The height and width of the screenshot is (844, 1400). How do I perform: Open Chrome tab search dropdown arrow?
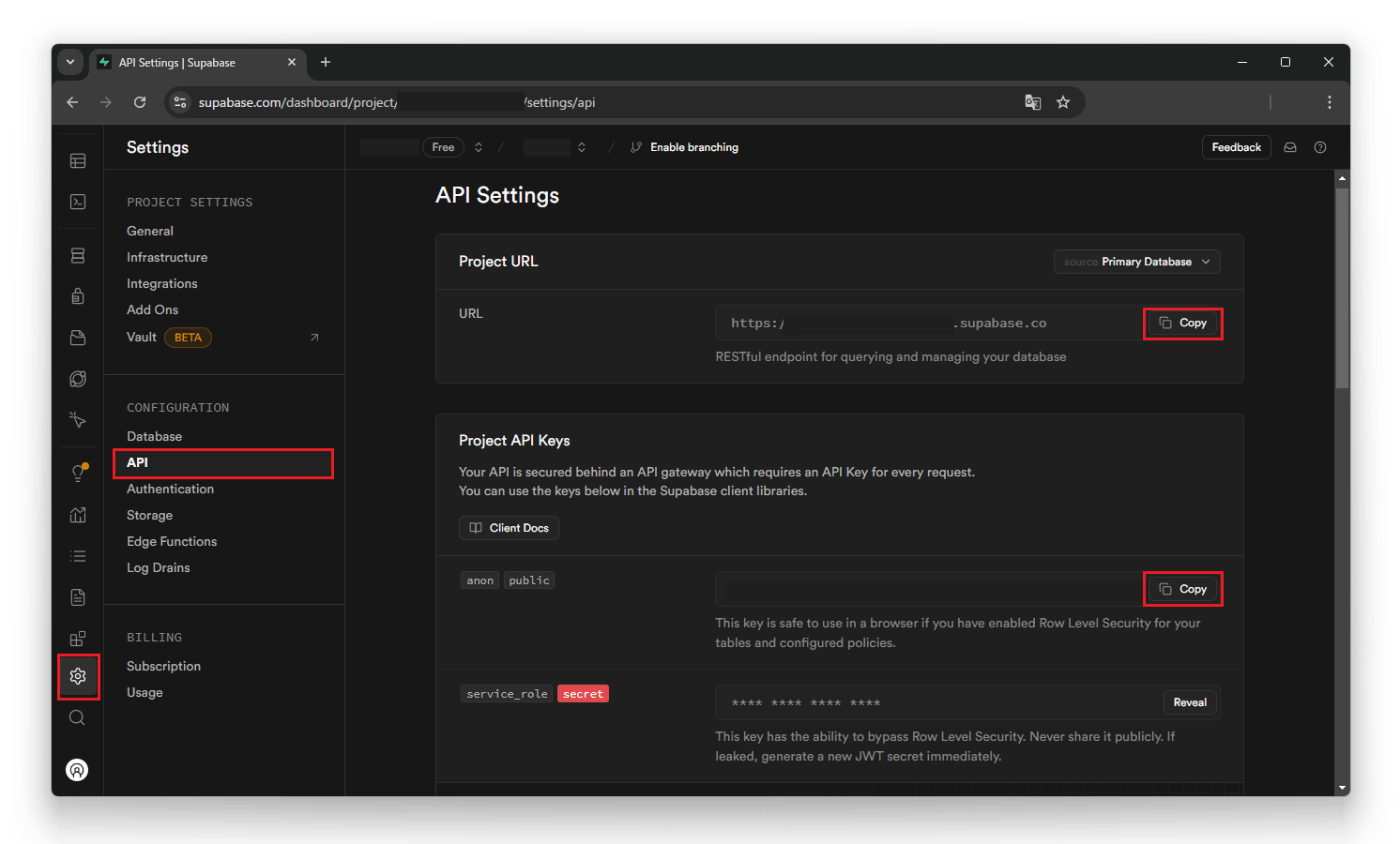coord(69,62)
